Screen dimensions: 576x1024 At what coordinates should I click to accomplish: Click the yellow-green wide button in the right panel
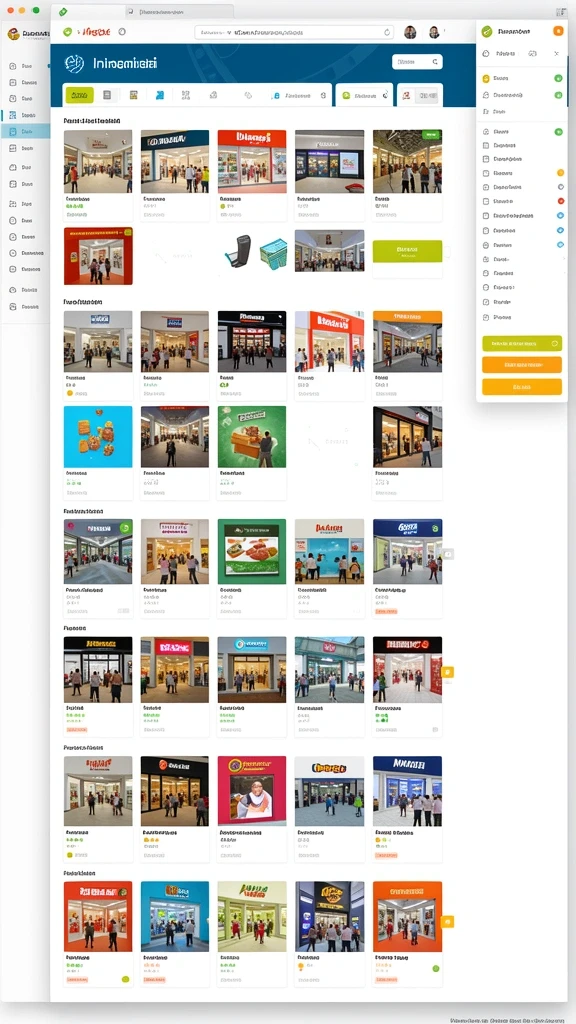[522, 344]
